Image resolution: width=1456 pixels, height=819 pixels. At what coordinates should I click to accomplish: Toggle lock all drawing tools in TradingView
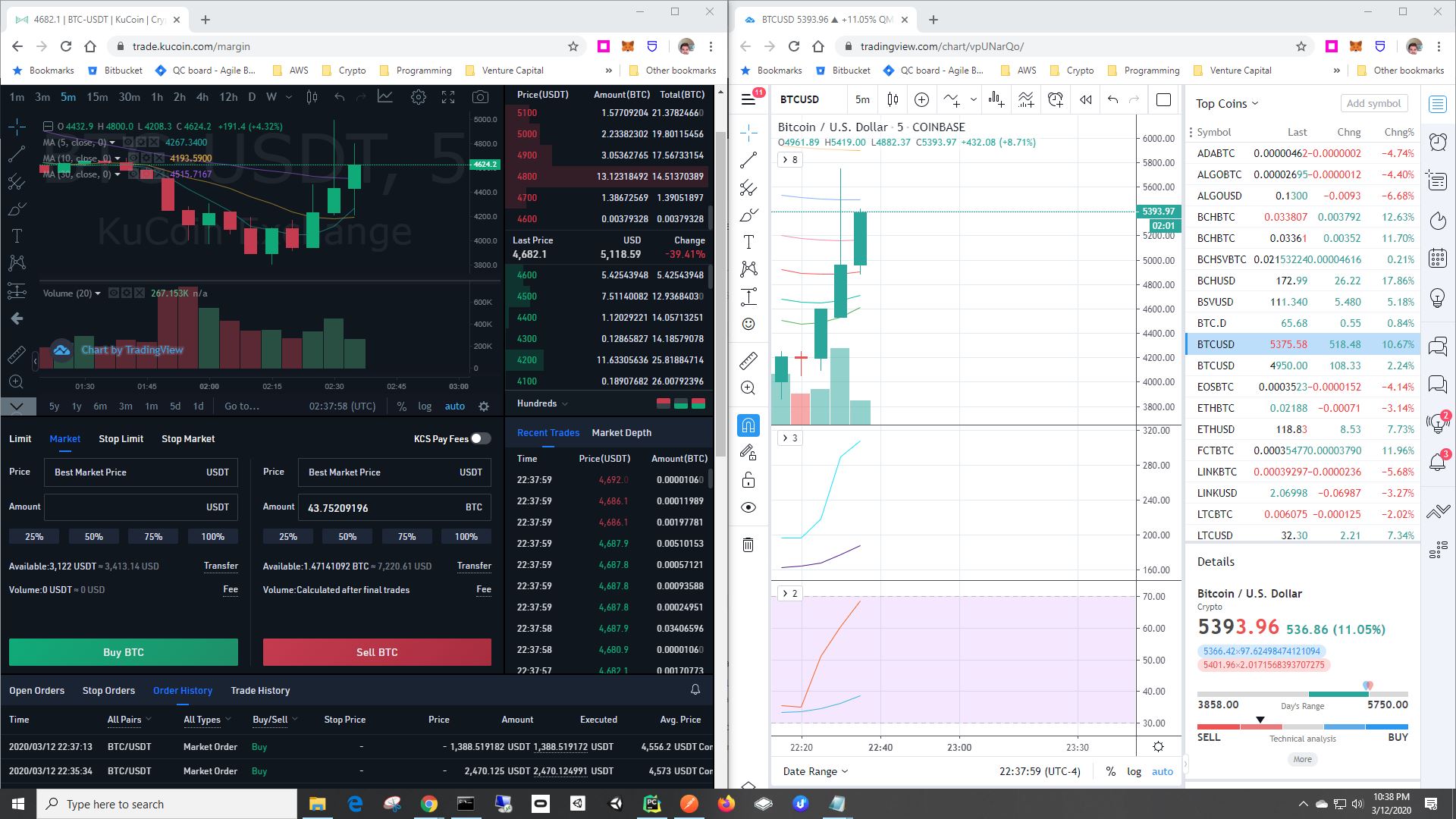tap(748, 479)
